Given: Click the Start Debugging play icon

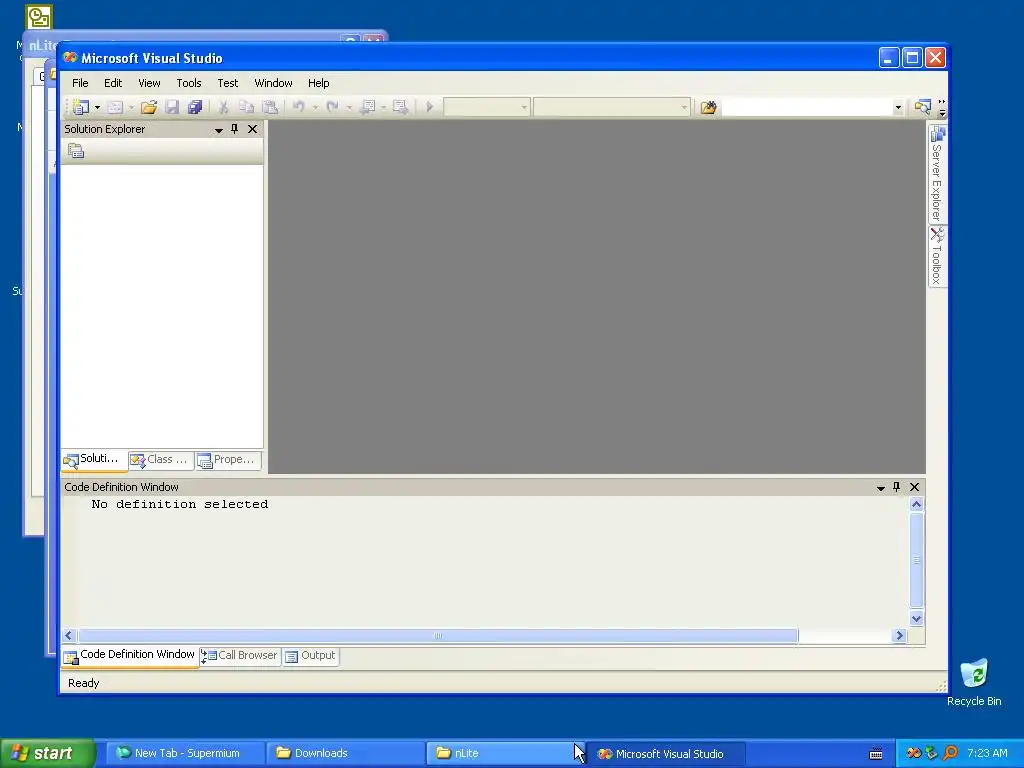Looking at the screenshot, I should 429,106.
